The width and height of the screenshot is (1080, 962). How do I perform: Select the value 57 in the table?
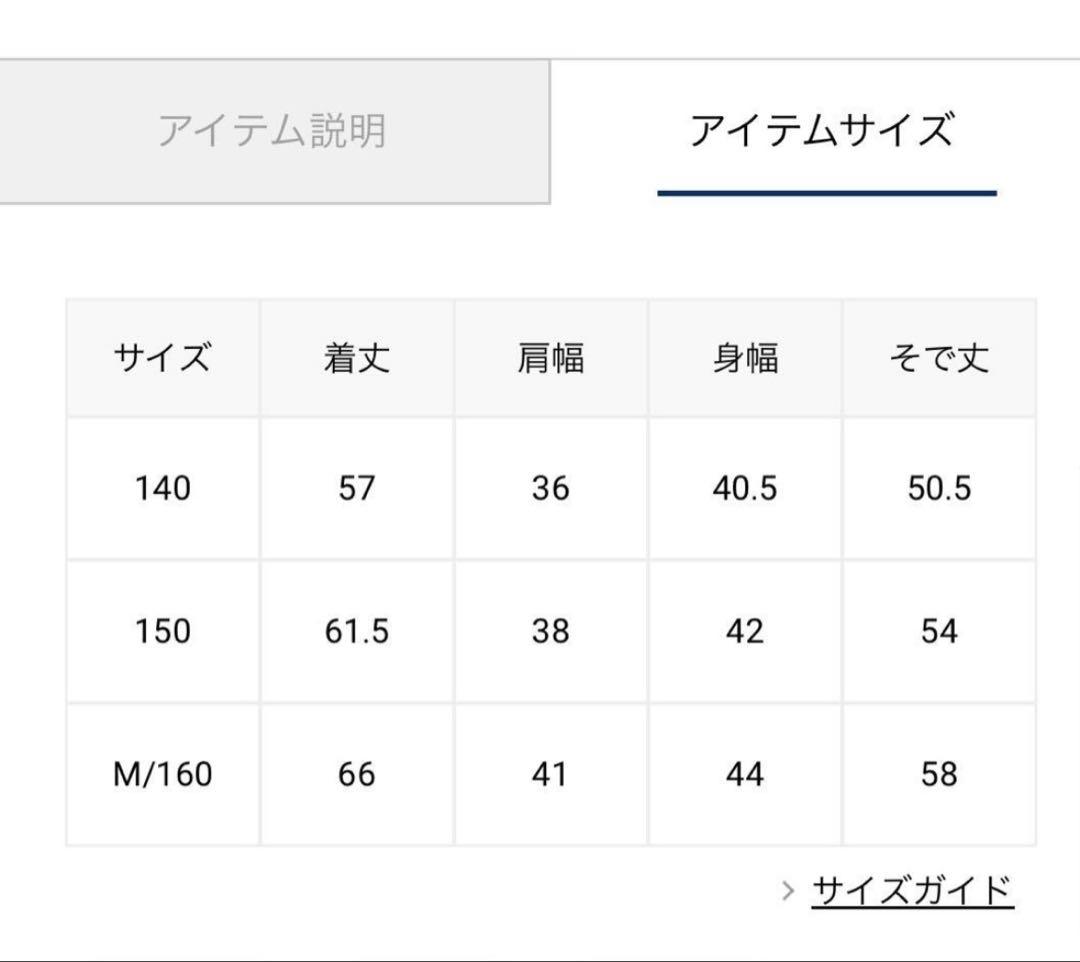pos(358,489)
